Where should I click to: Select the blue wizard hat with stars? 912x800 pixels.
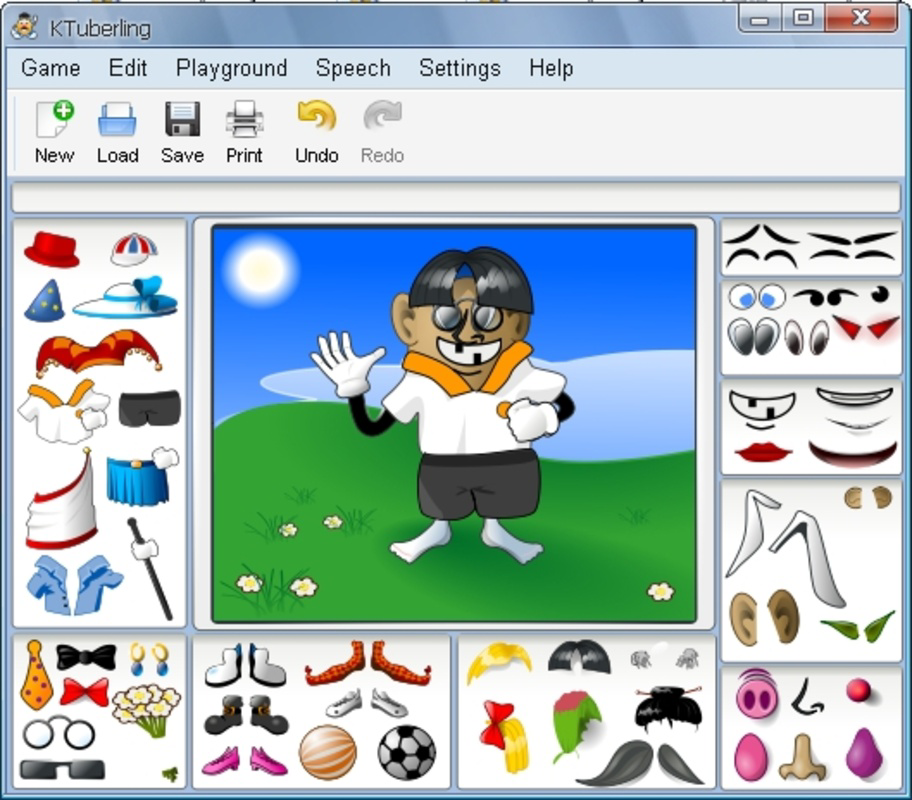(x=45, y=301)
